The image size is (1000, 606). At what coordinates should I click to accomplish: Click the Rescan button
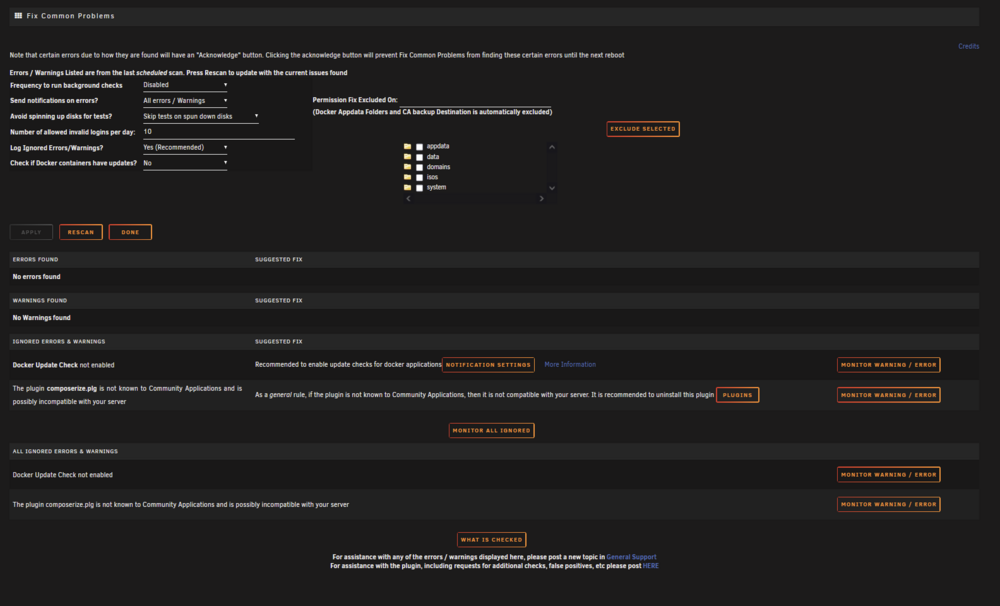pos(81,232)
